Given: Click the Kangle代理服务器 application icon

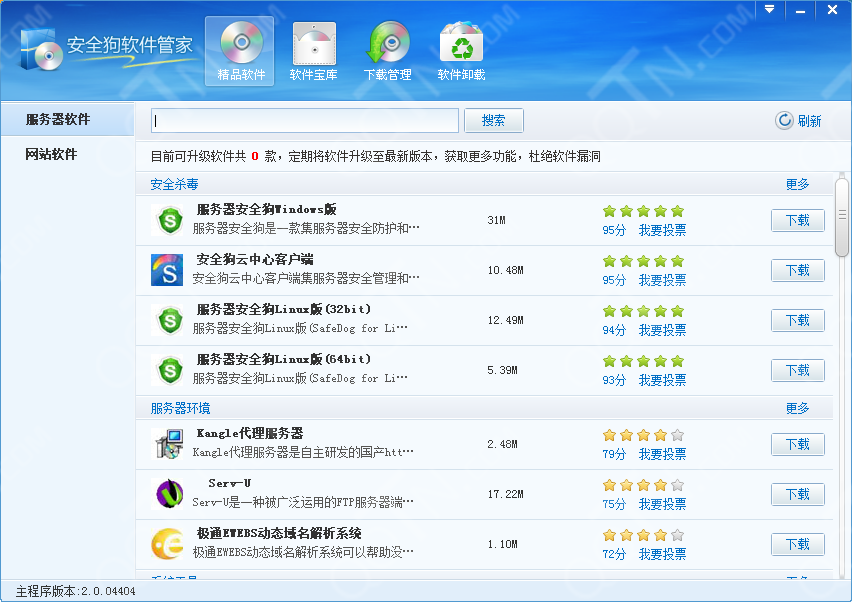Looking at the screenshot, I should point(168,444).
